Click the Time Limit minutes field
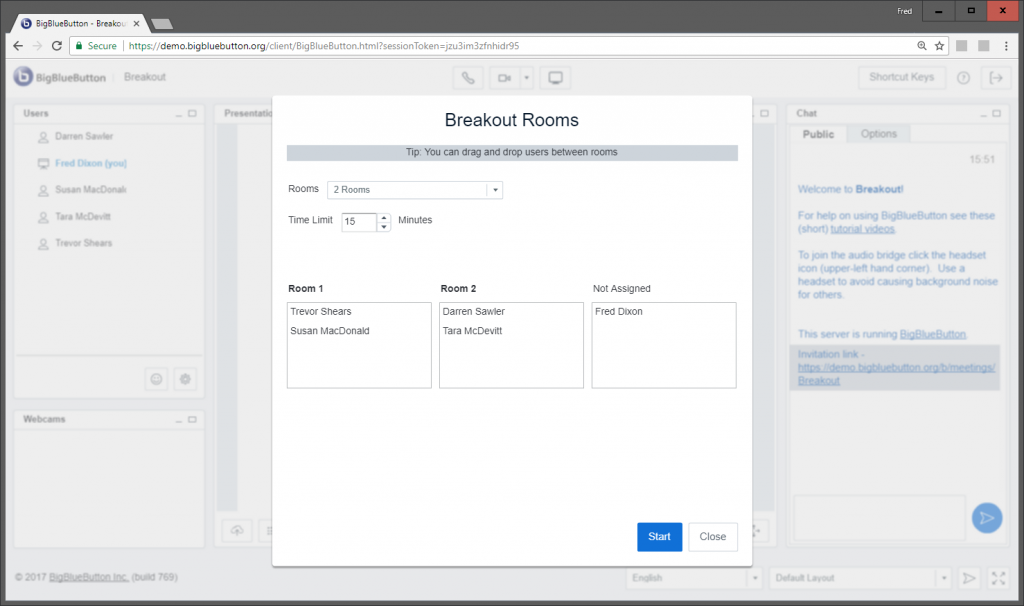 click(x=359, y=222)
